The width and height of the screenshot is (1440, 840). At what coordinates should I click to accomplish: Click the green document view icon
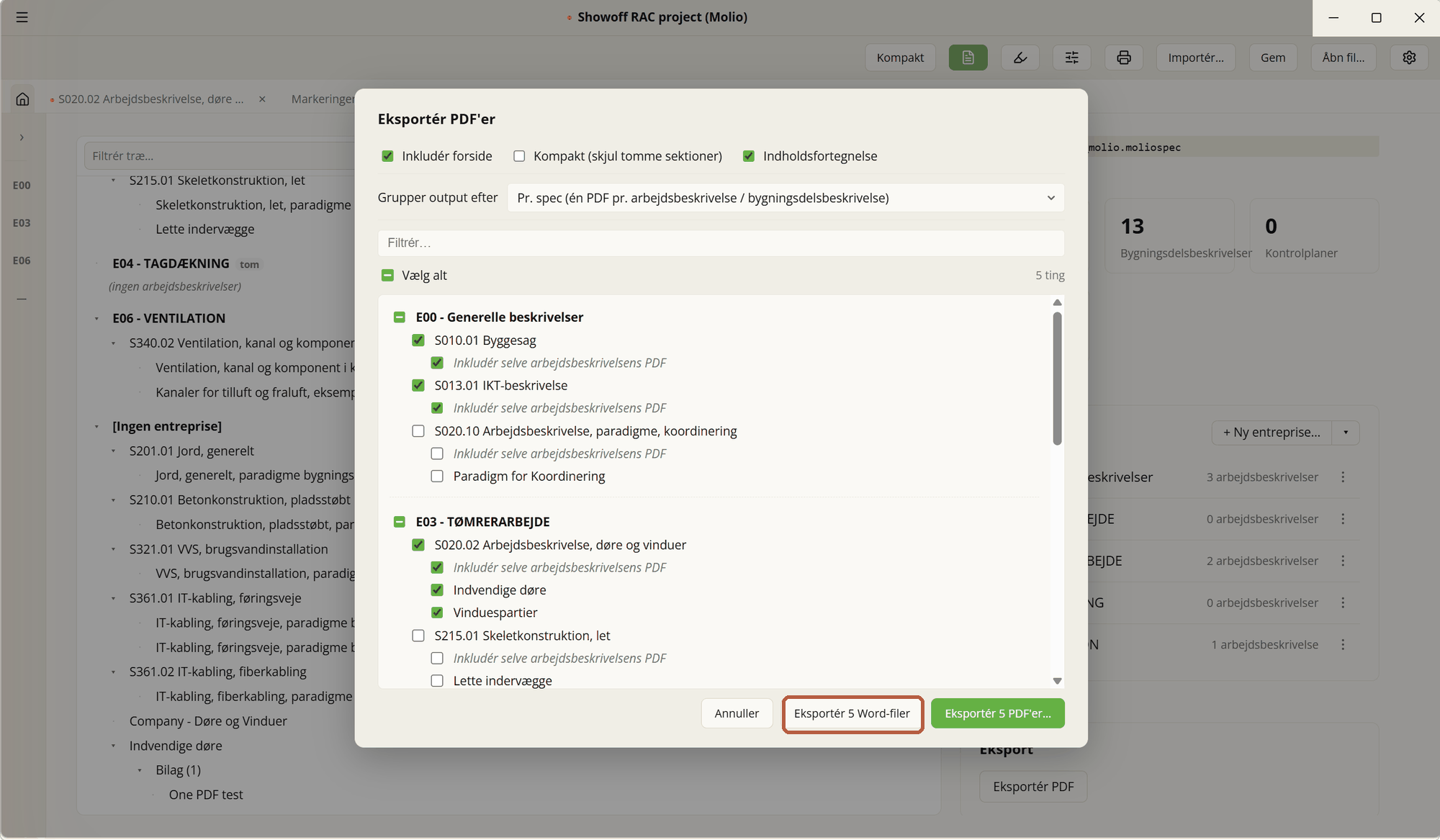coord(968,58)
